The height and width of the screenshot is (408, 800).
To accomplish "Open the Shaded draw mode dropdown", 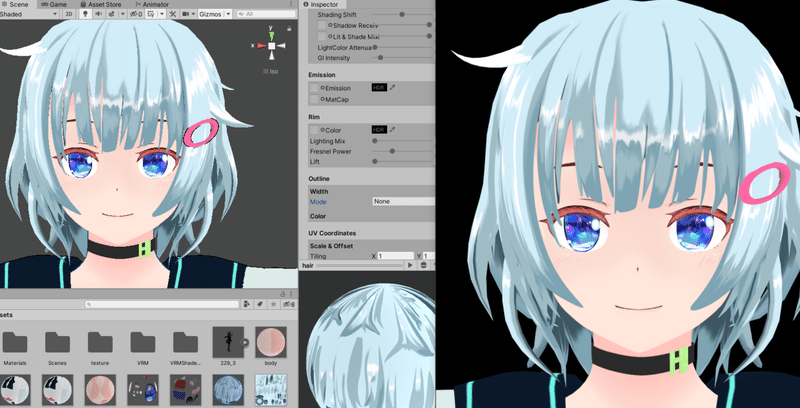I will coord(29,14).
